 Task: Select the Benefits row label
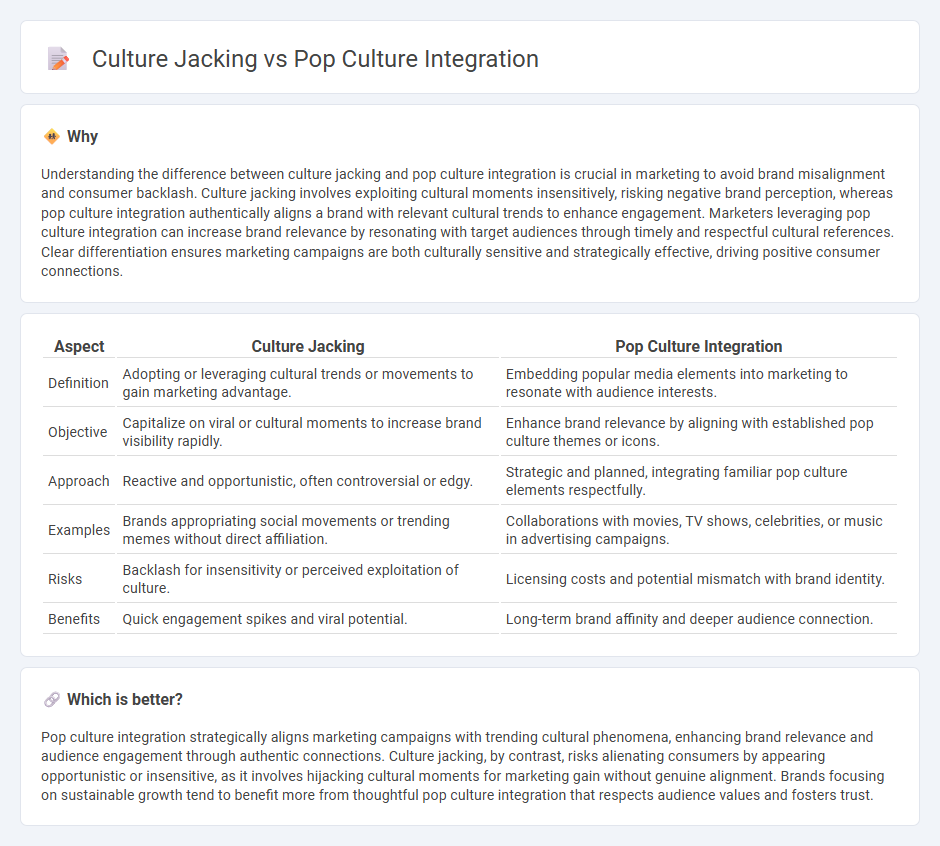[x=74, y=619]
